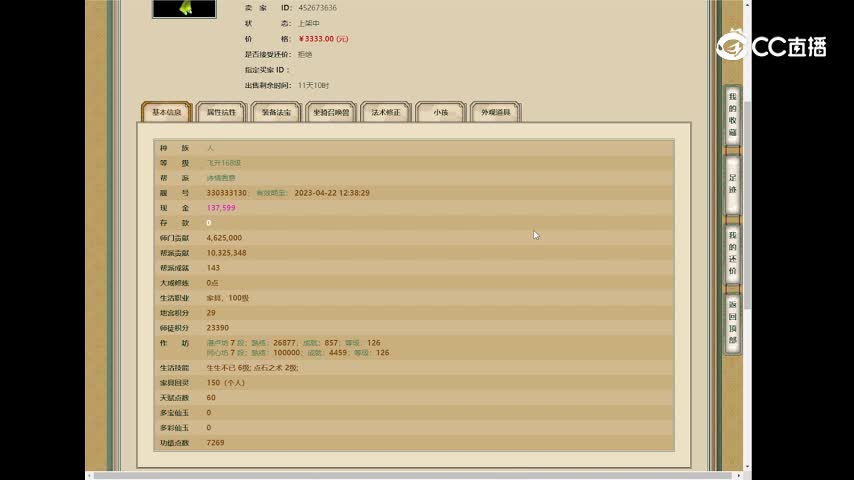The height and width of the screenshot is (480, 854).
Task: Switch to the 法术修正 tab
Action: pyautogui.click(x=385, y=113)
